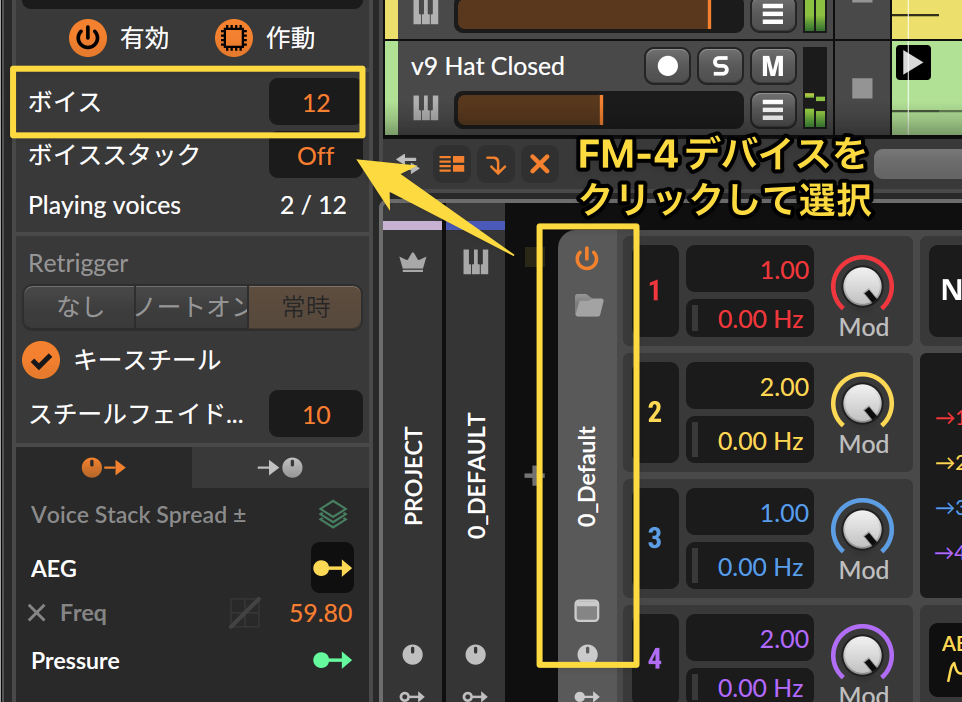Click the upper track volume fader
This screenshot has height=702, width=962.
tap(599, 15)
